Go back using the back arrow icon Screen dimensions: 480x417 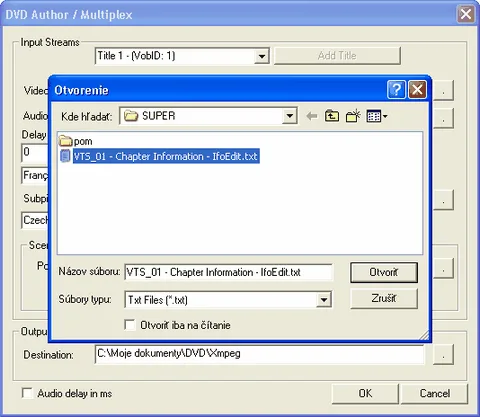click(312, 116)
